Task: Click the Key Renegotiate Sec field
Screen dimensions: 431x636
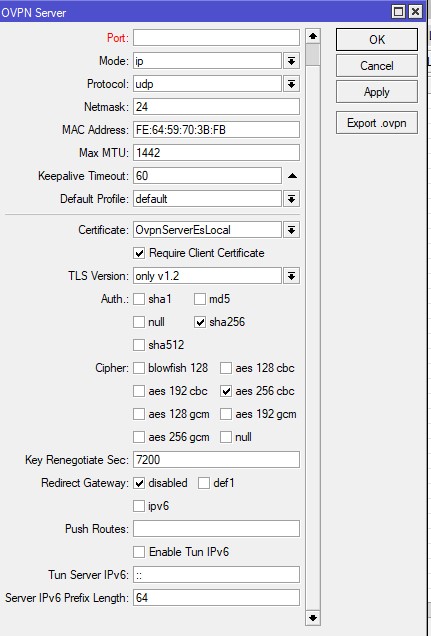Action: point(216,460)
